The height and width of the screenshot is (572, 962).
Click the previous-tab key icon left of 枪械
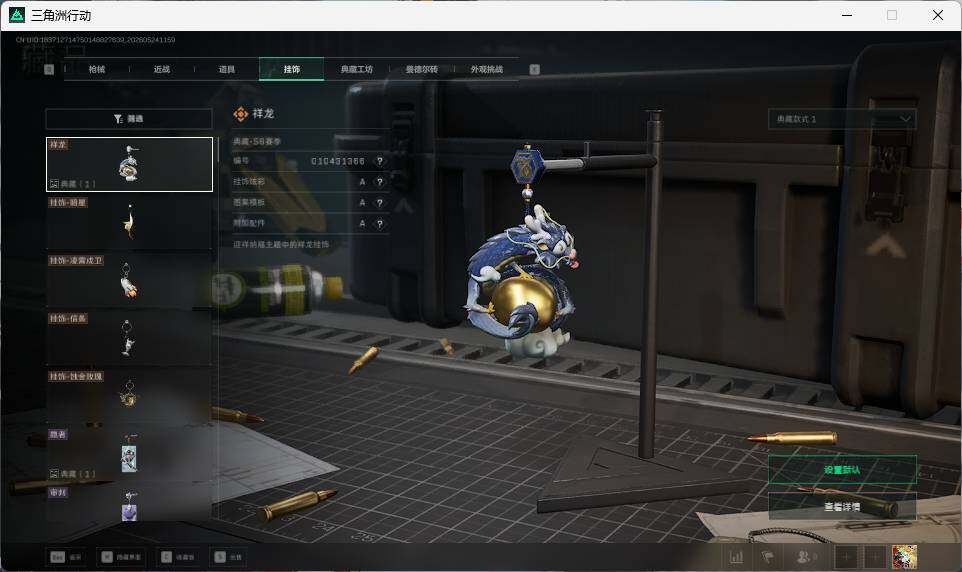click(50, 69)
